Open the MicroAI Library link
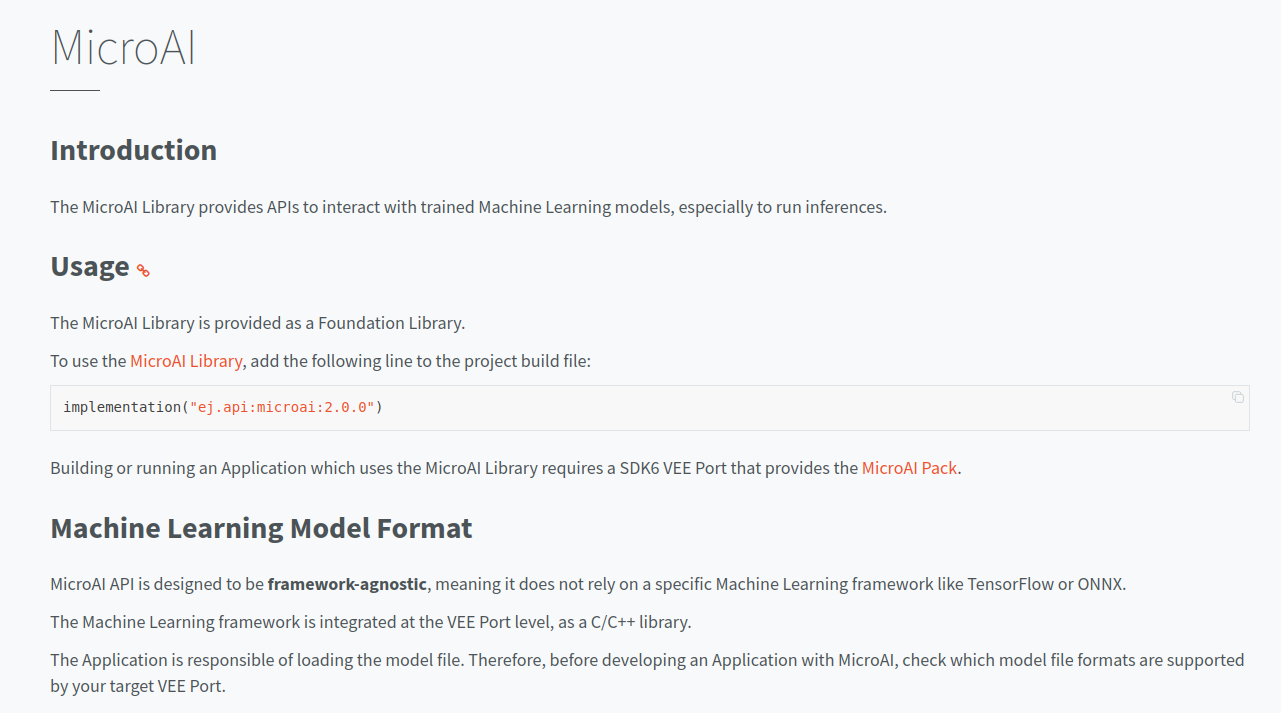Image resolution: width=1281 pixels, height=713 pixels. [x=186, y=361]
